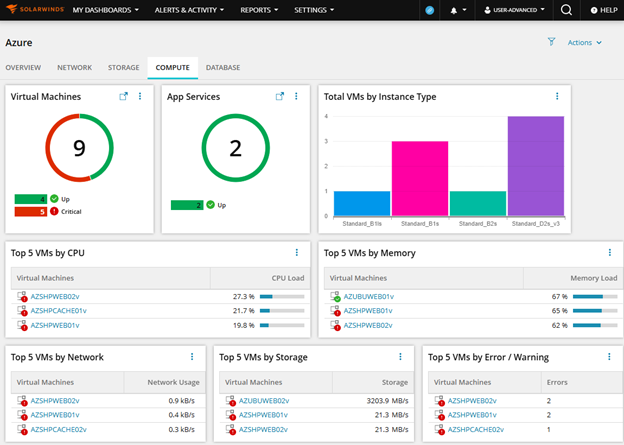Open the Reports menu
The width and height of the screenshot is (624, 445).
(259, 10)
